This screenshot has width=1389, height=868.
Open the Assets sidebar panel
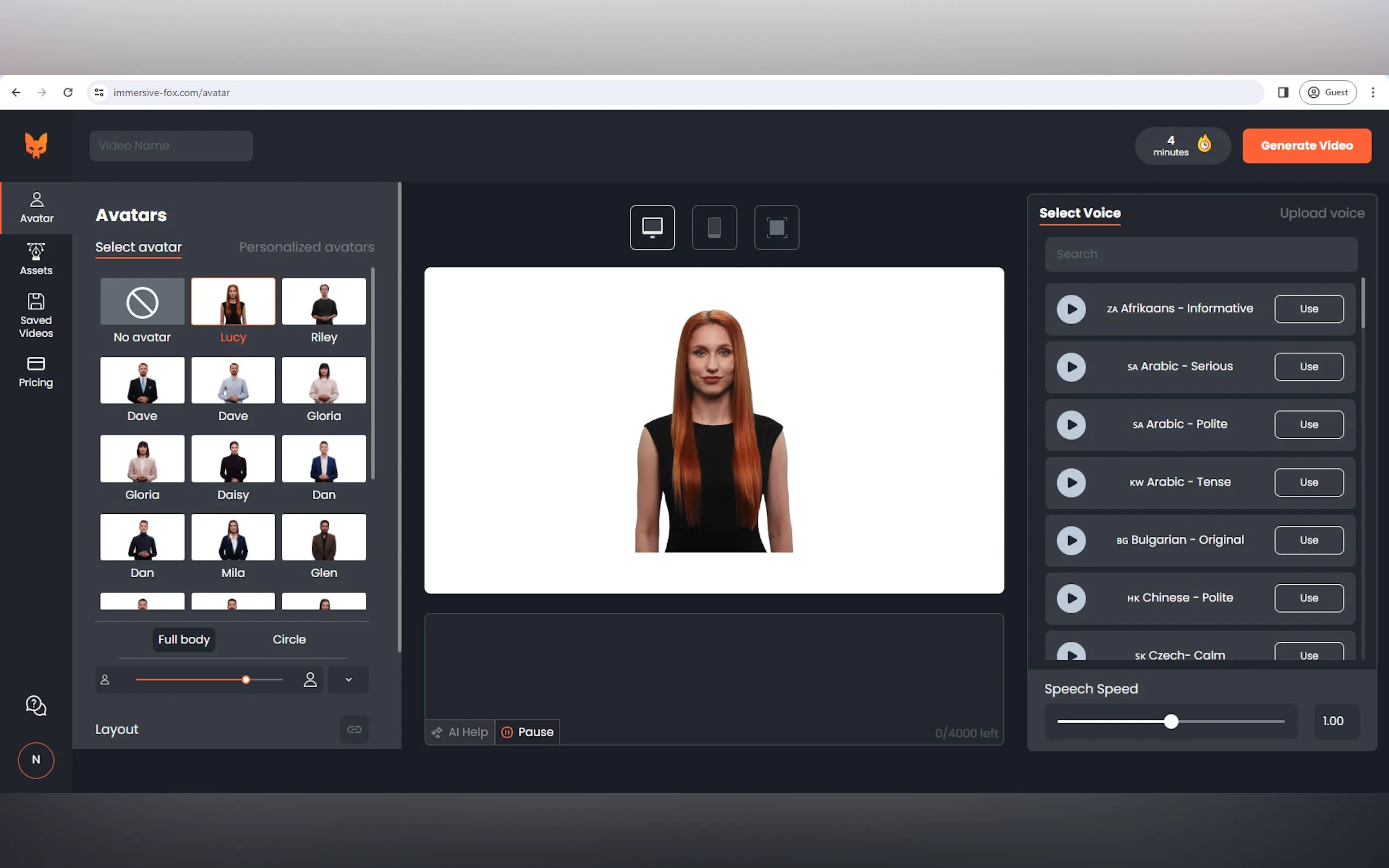coord(36,259)
